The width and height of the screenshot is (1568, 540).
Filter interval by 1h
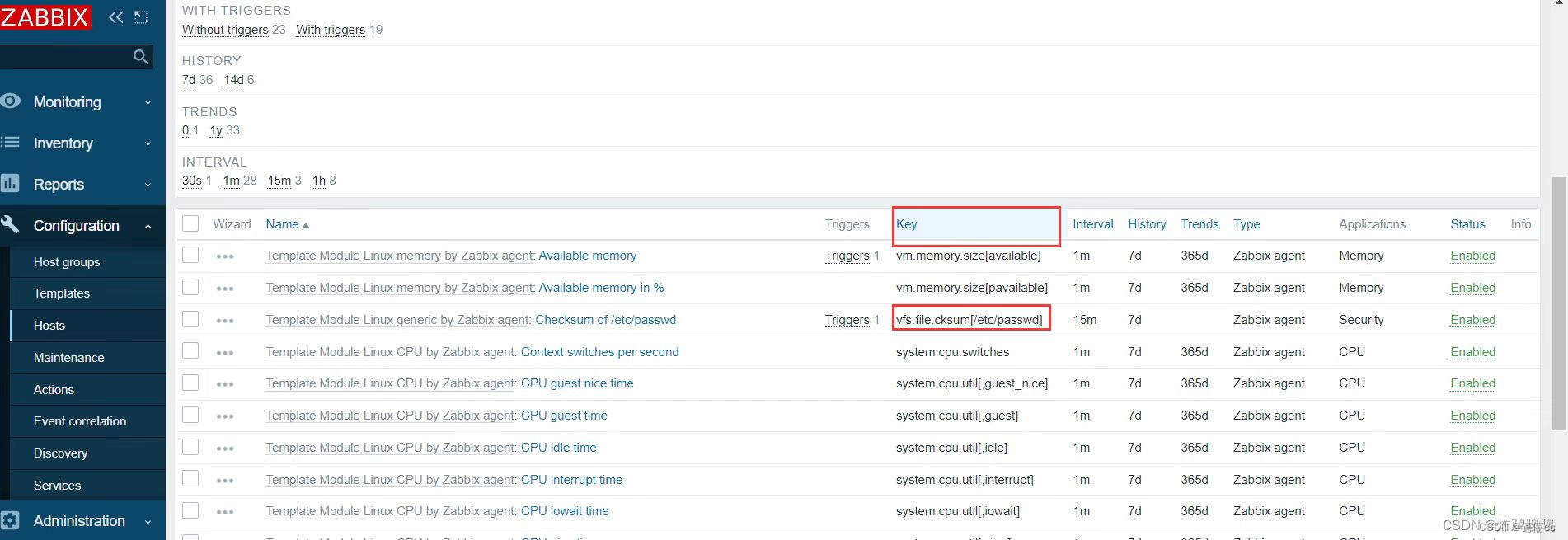[x=319, y=181]
